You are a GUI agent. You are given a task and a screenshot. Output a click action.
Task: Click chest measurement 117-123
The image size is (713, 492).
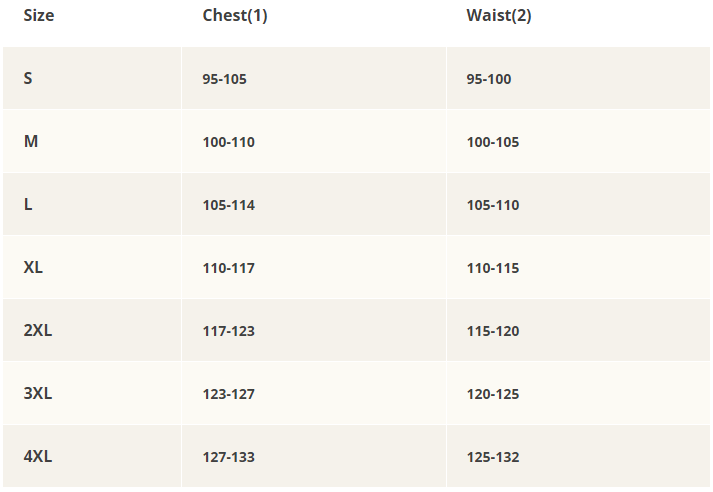click(229, 331)
